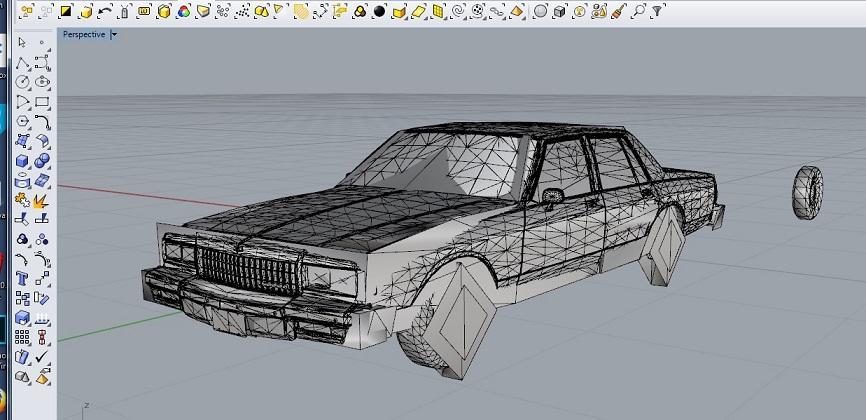Select the pointer arrow tool in left toolbar

(23, 42)
